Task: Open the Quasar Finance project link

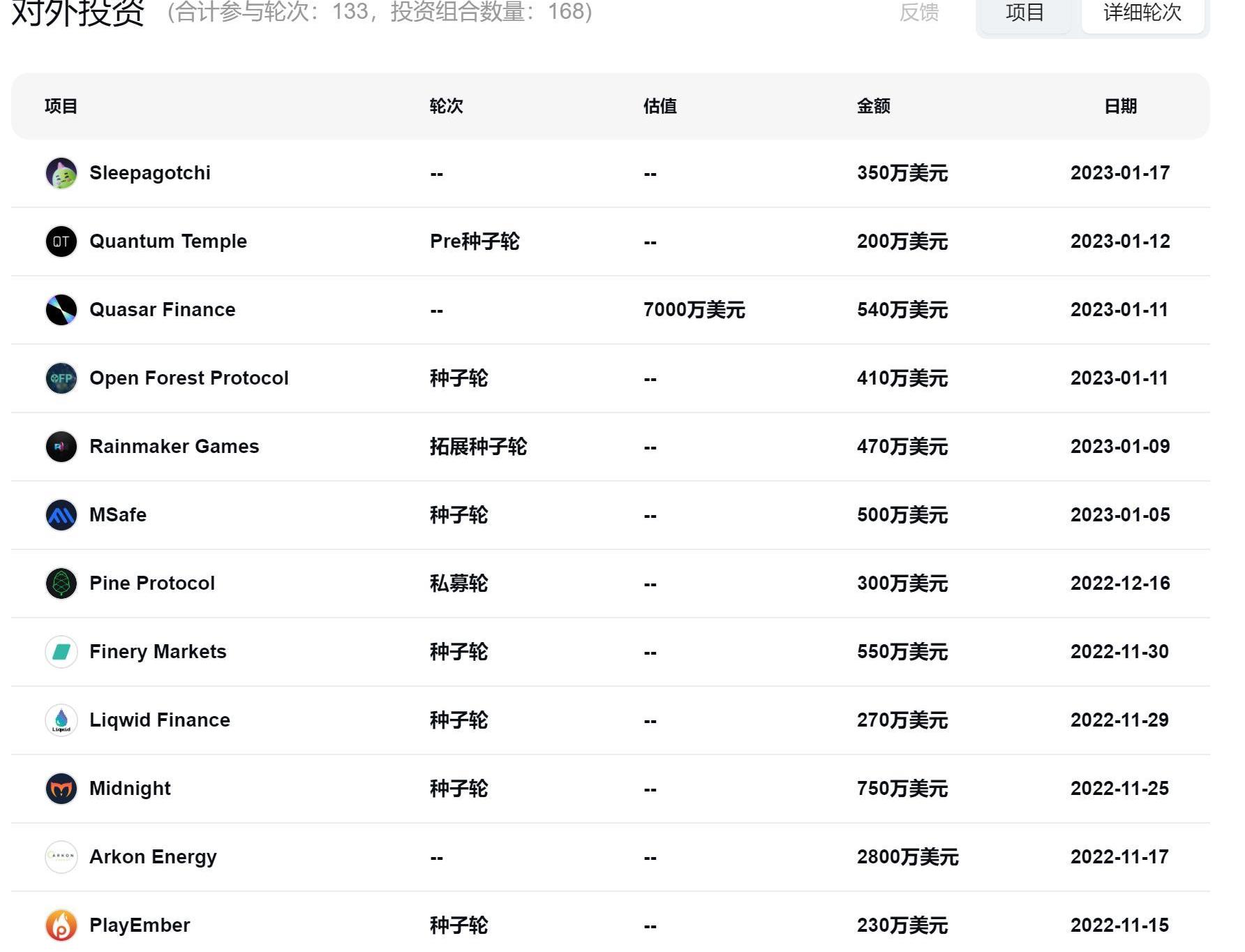Action: click(163, 310)
